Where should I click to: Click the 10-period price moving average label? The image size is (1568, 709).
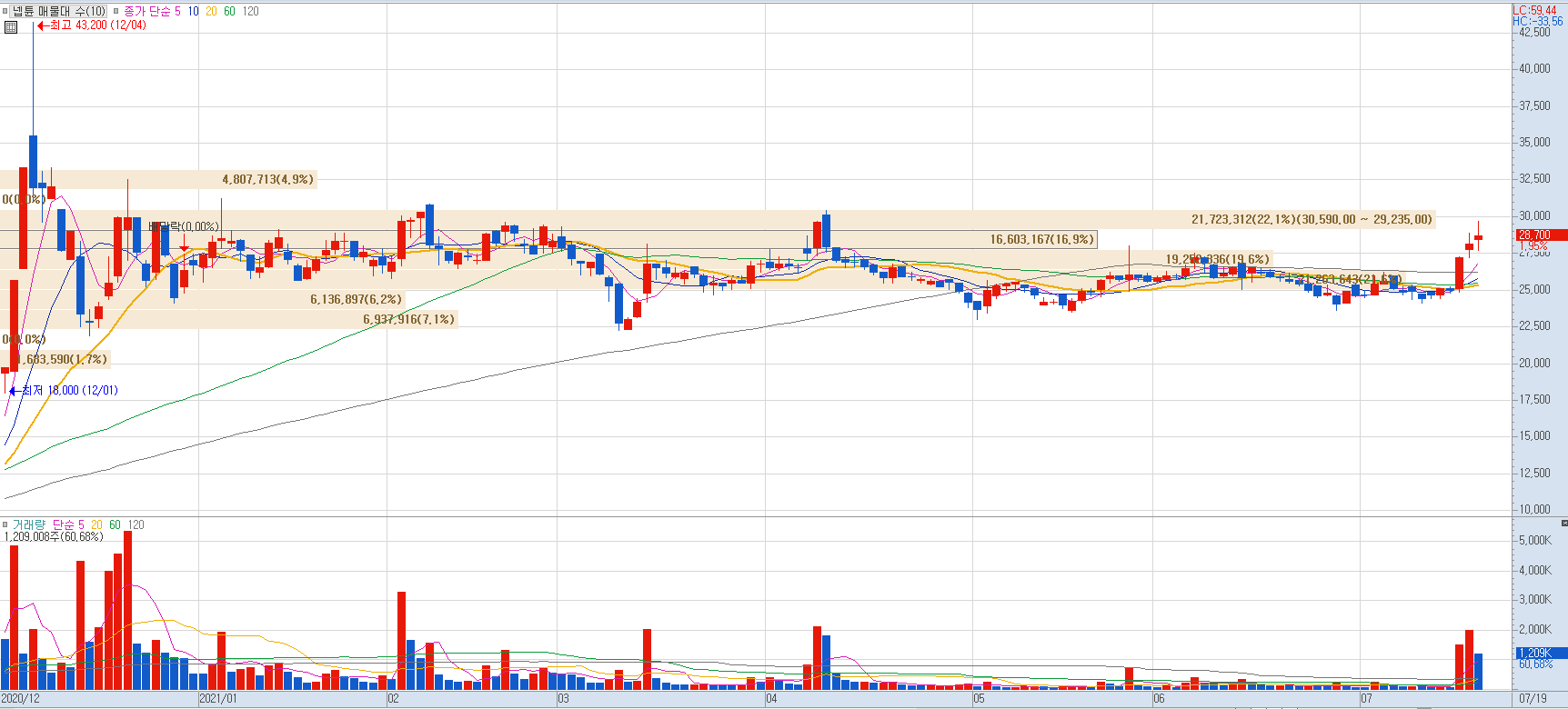(193, 11)
